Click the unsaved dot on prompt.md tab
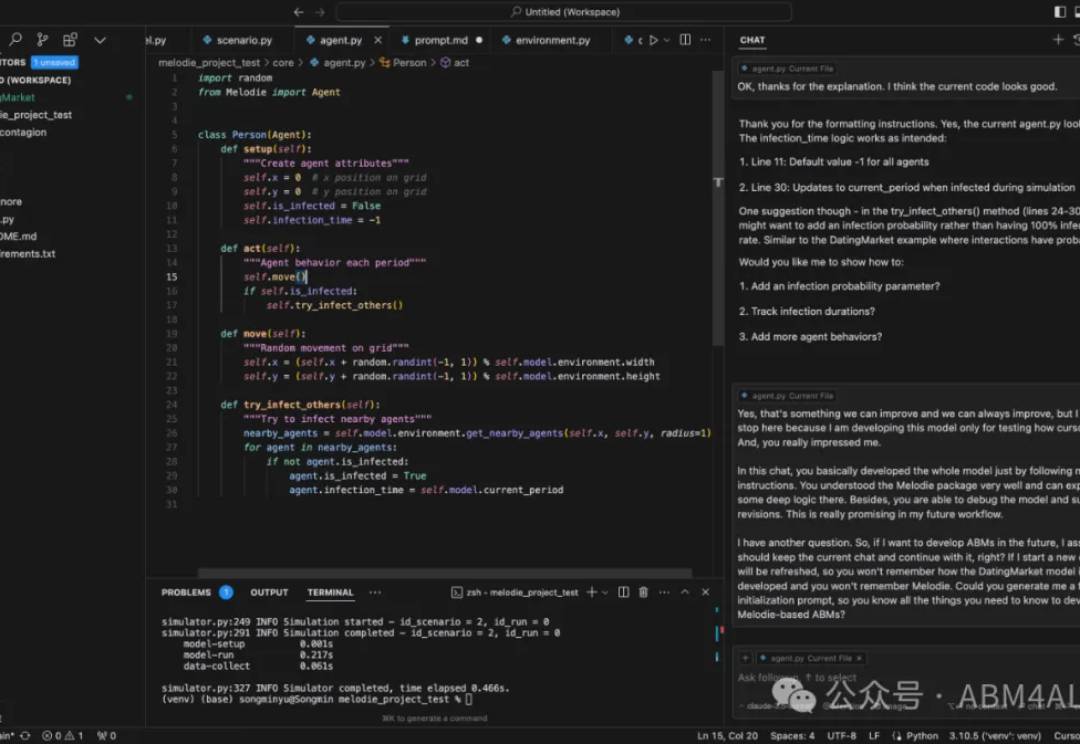The image size is (1080, 744). tap(479, 40)
